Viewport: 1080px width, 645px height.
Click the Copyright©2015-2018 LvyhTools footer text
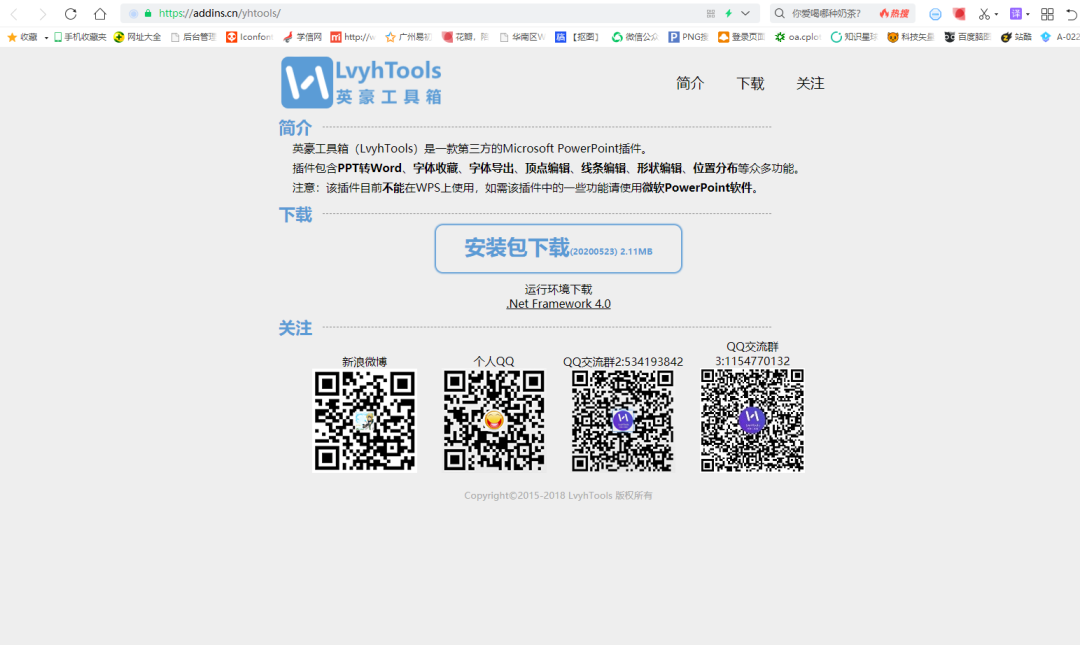pos(559,495)
